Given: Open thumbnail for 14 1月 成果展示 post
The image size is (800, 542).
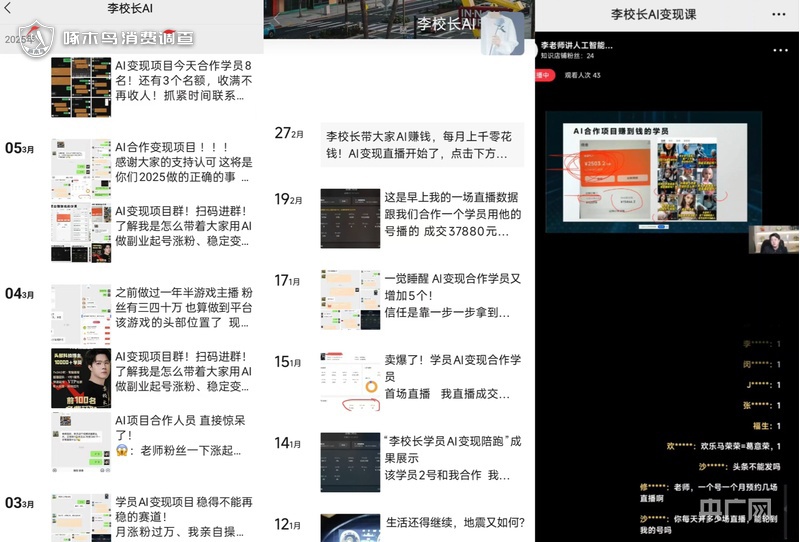Looking at the screenshot, I should click(x=350, y=462).
